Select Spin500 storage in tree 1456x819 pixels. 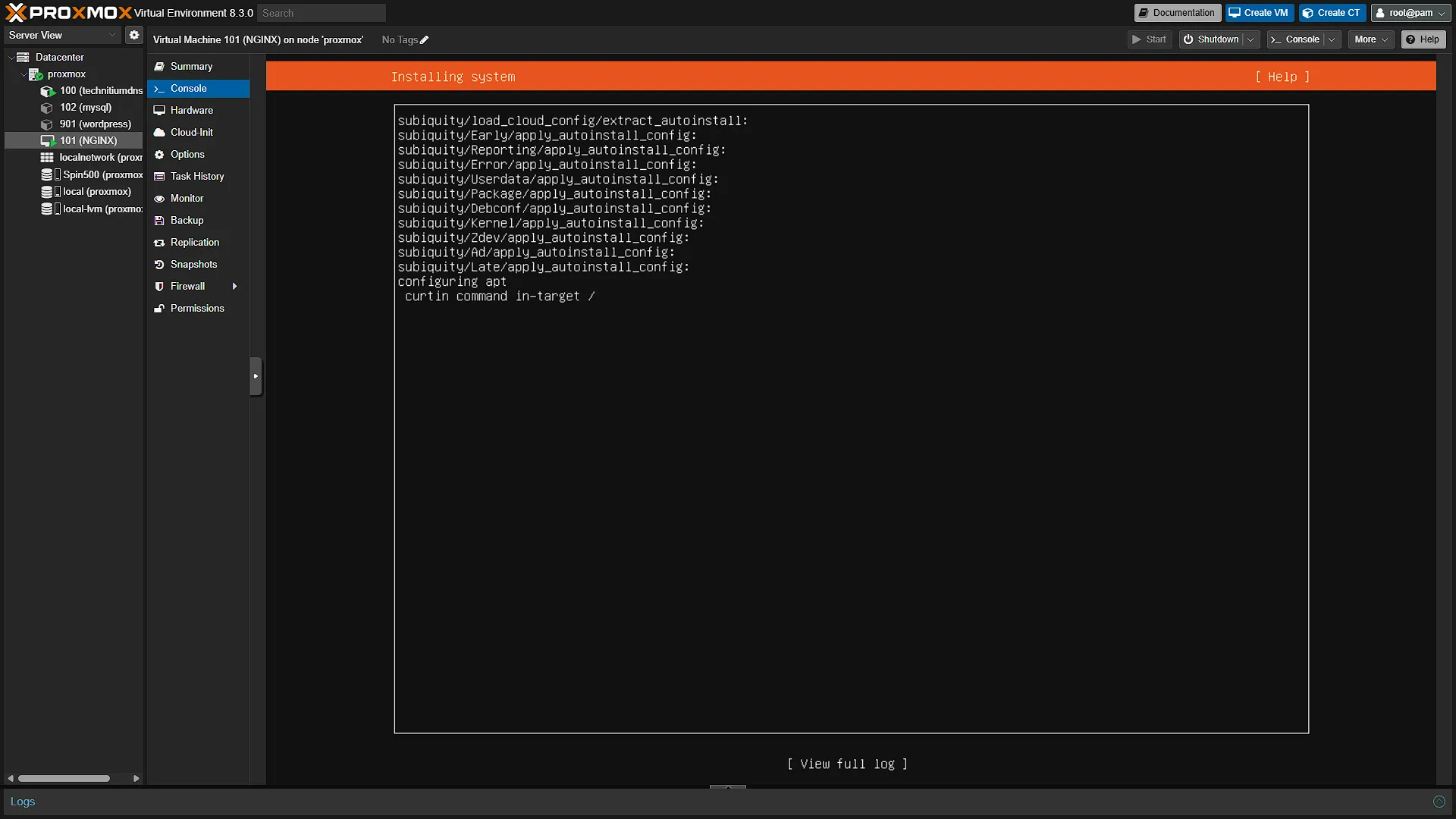[x=91, y=175]
